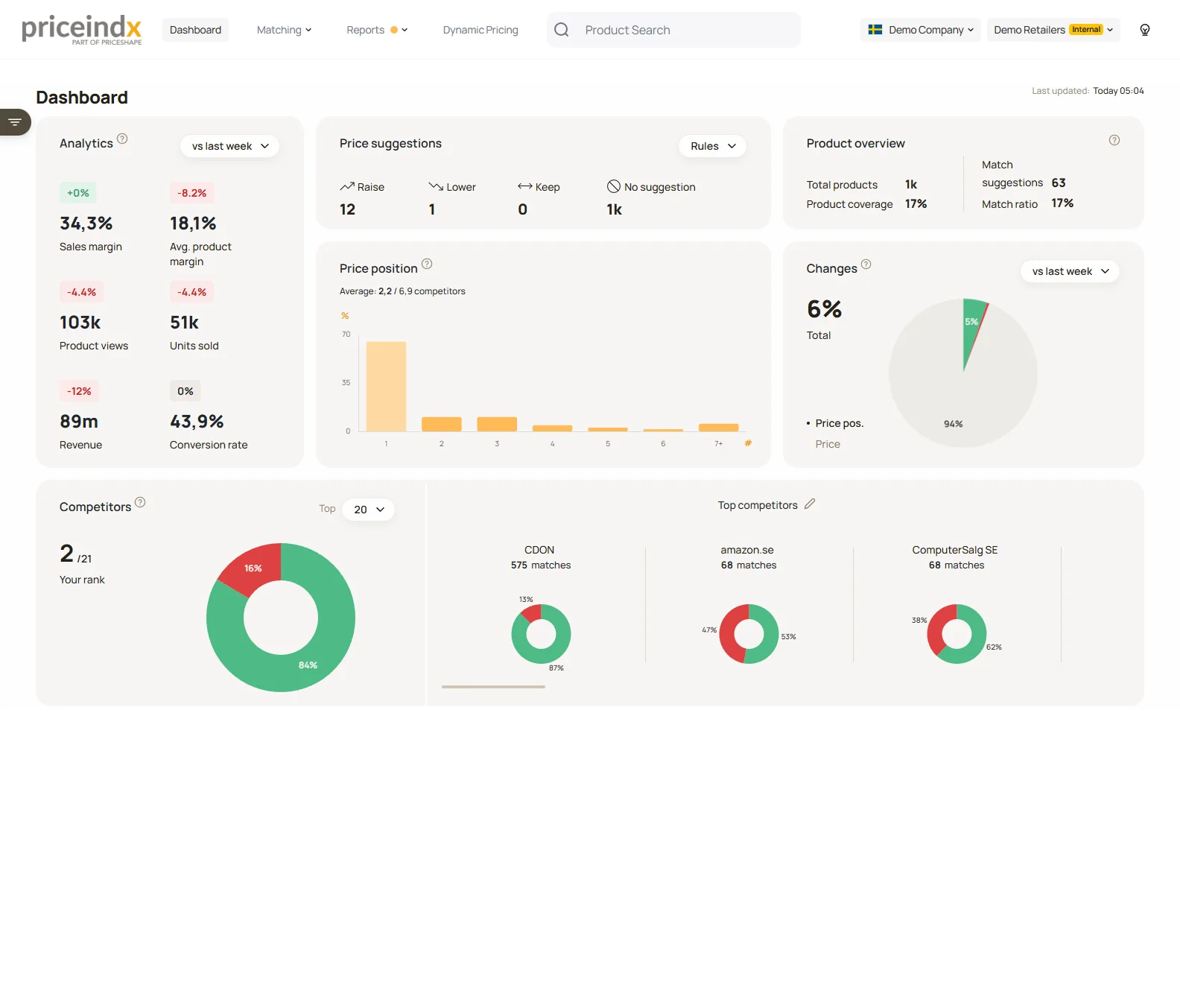Click the amazon.se competitor name
This screenshot has height=1008, width=1180.
coord(747,550)
